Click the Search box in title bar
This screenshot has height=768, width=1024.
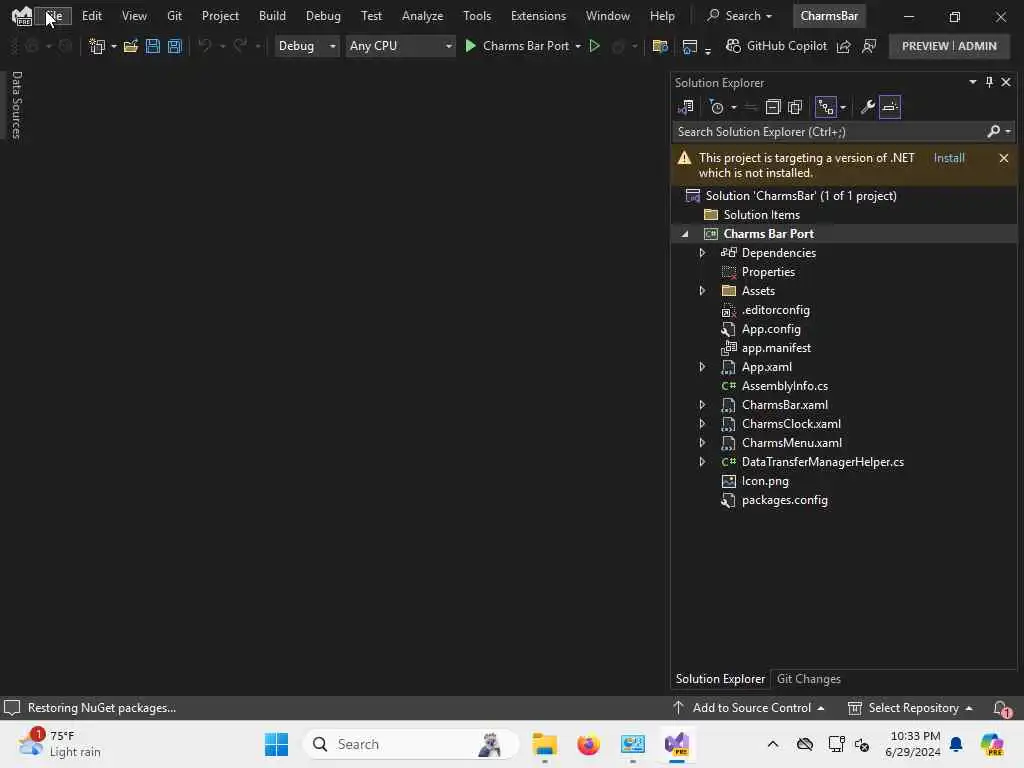coord(741,16)
